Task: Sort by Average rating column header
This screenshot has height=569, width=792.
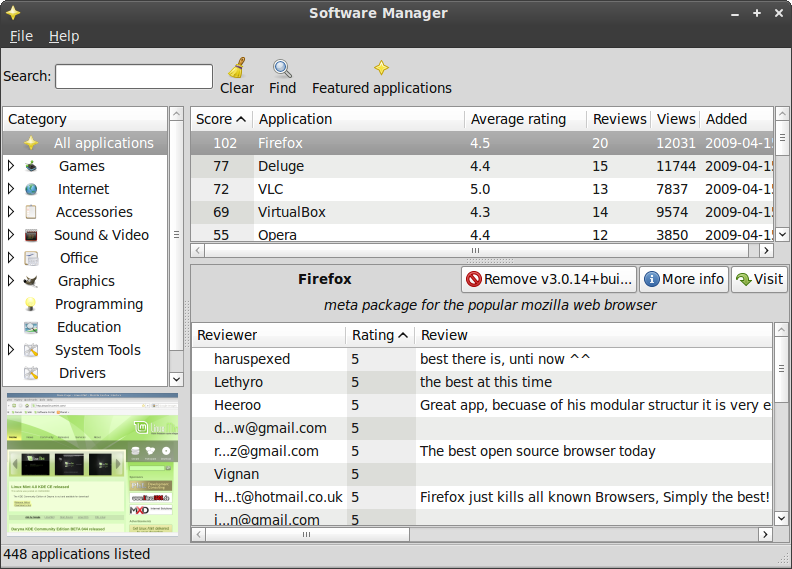Action: (525, 119)
